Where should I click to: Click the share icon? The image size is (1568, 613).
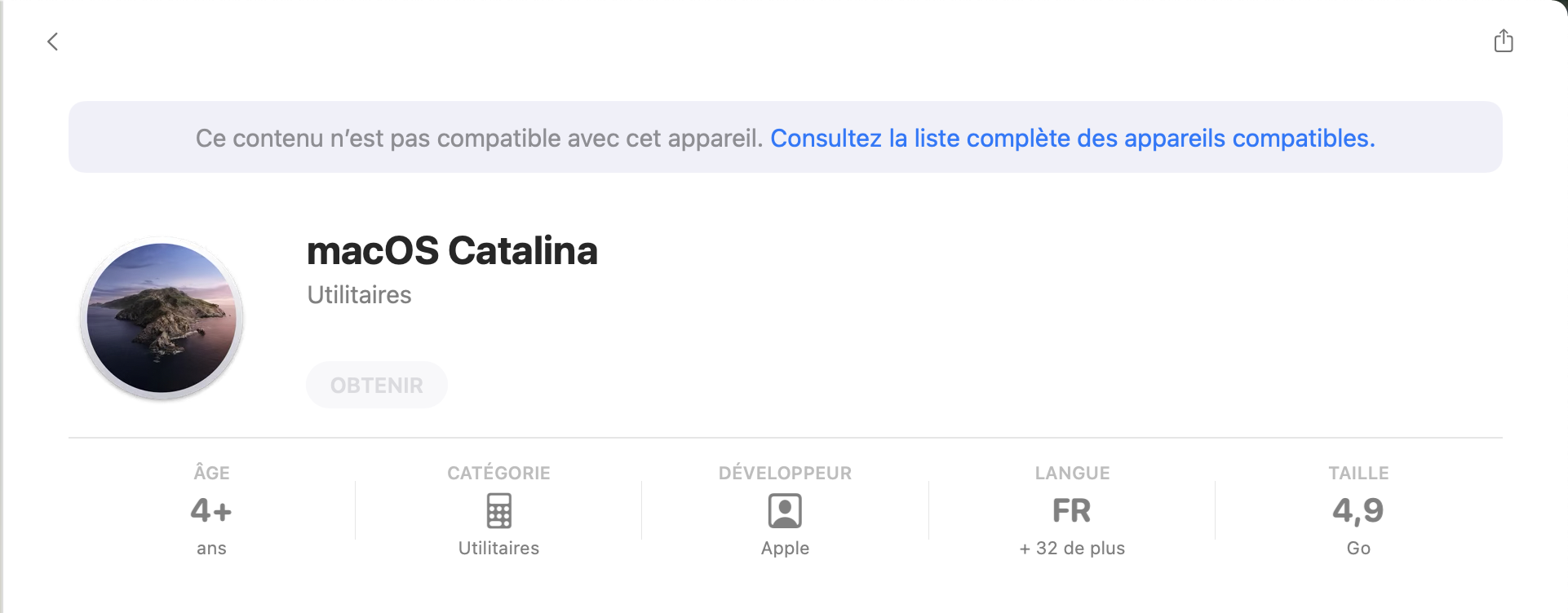pos(1503,41)
